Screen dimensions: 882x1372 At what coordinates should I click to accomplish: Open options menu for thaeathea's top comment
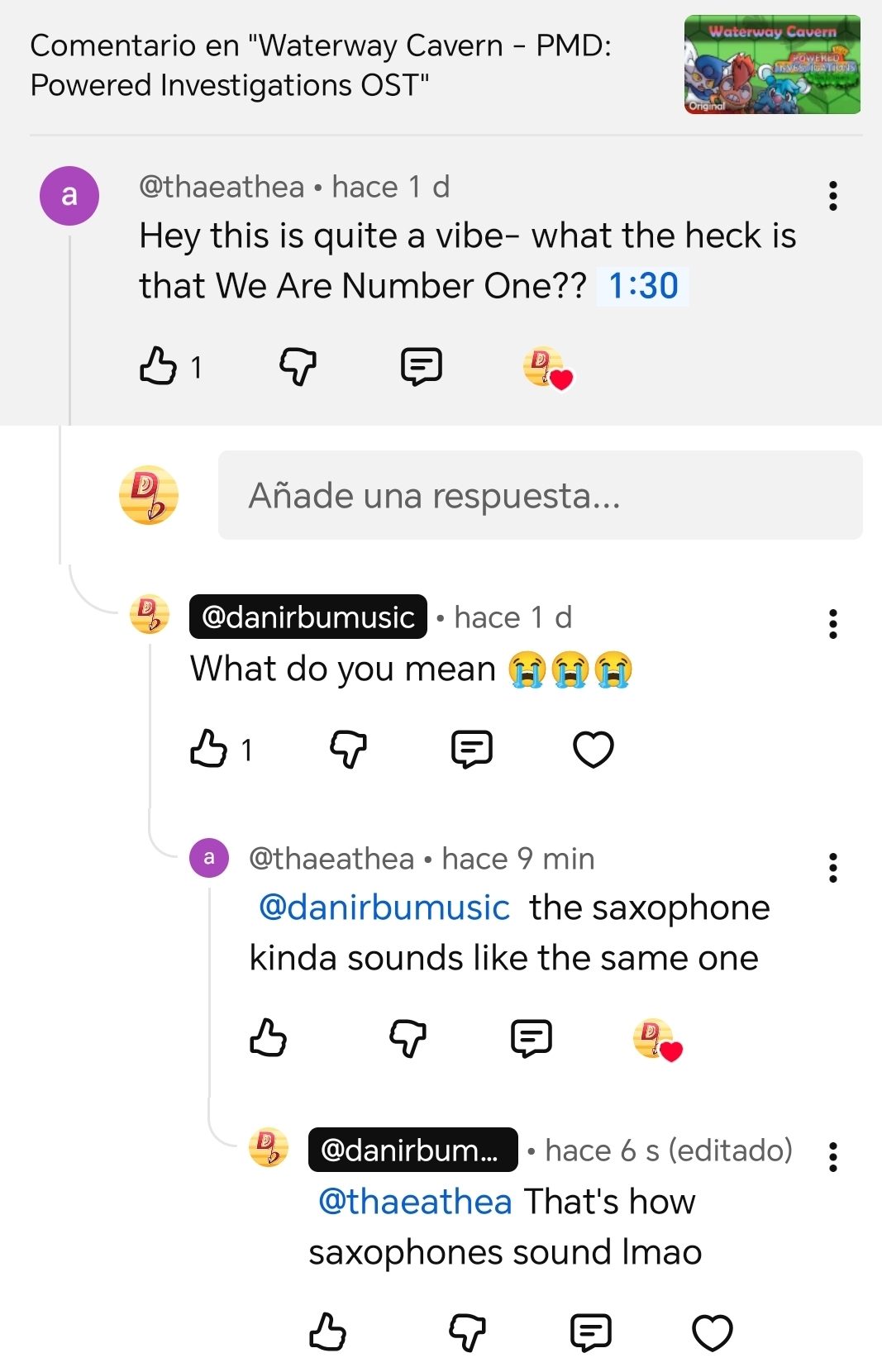tap(832, 196)
